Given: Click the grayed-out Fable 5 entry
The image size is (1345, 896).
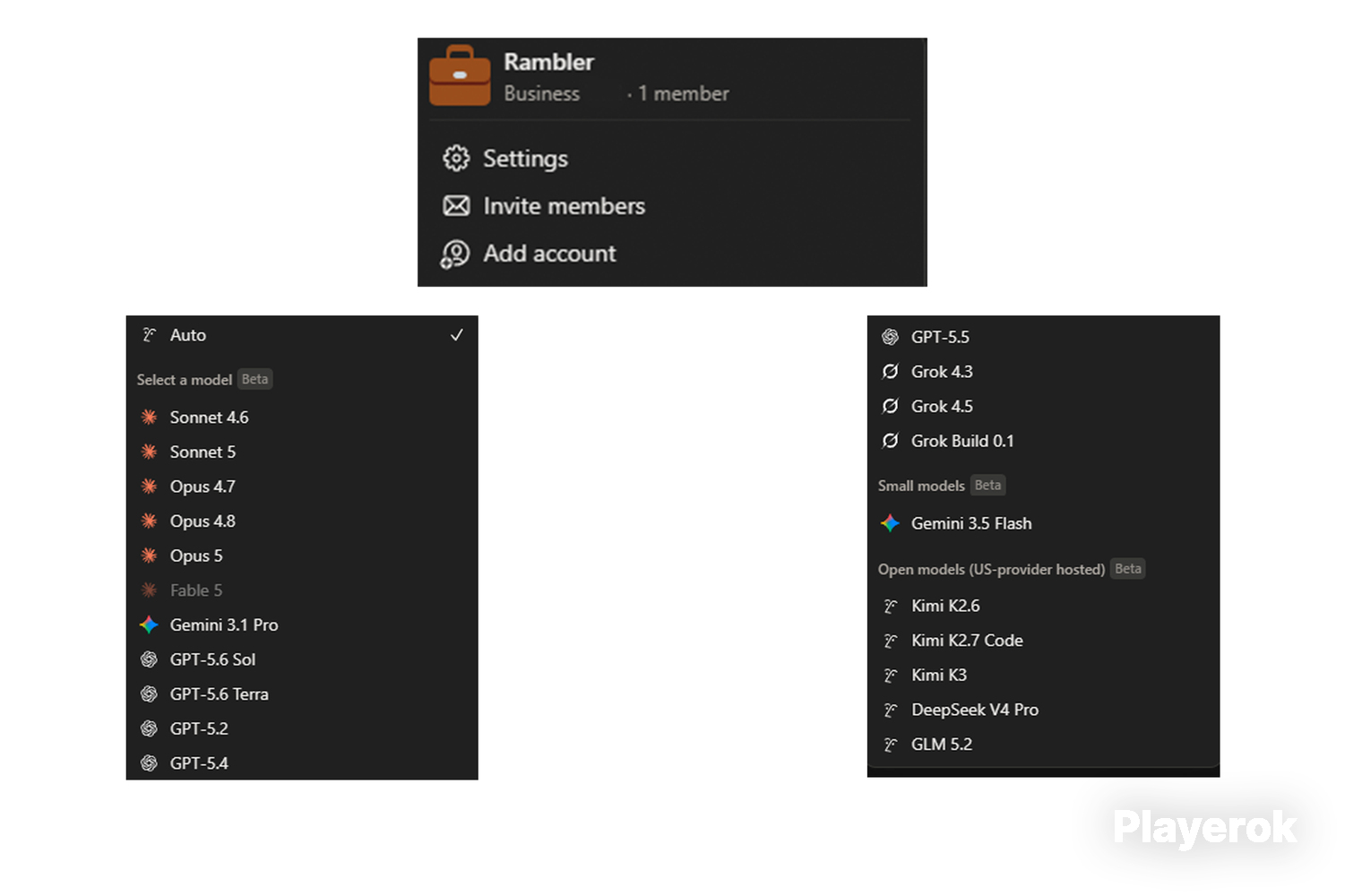Looking at the screenshot, I should point(302,590).
